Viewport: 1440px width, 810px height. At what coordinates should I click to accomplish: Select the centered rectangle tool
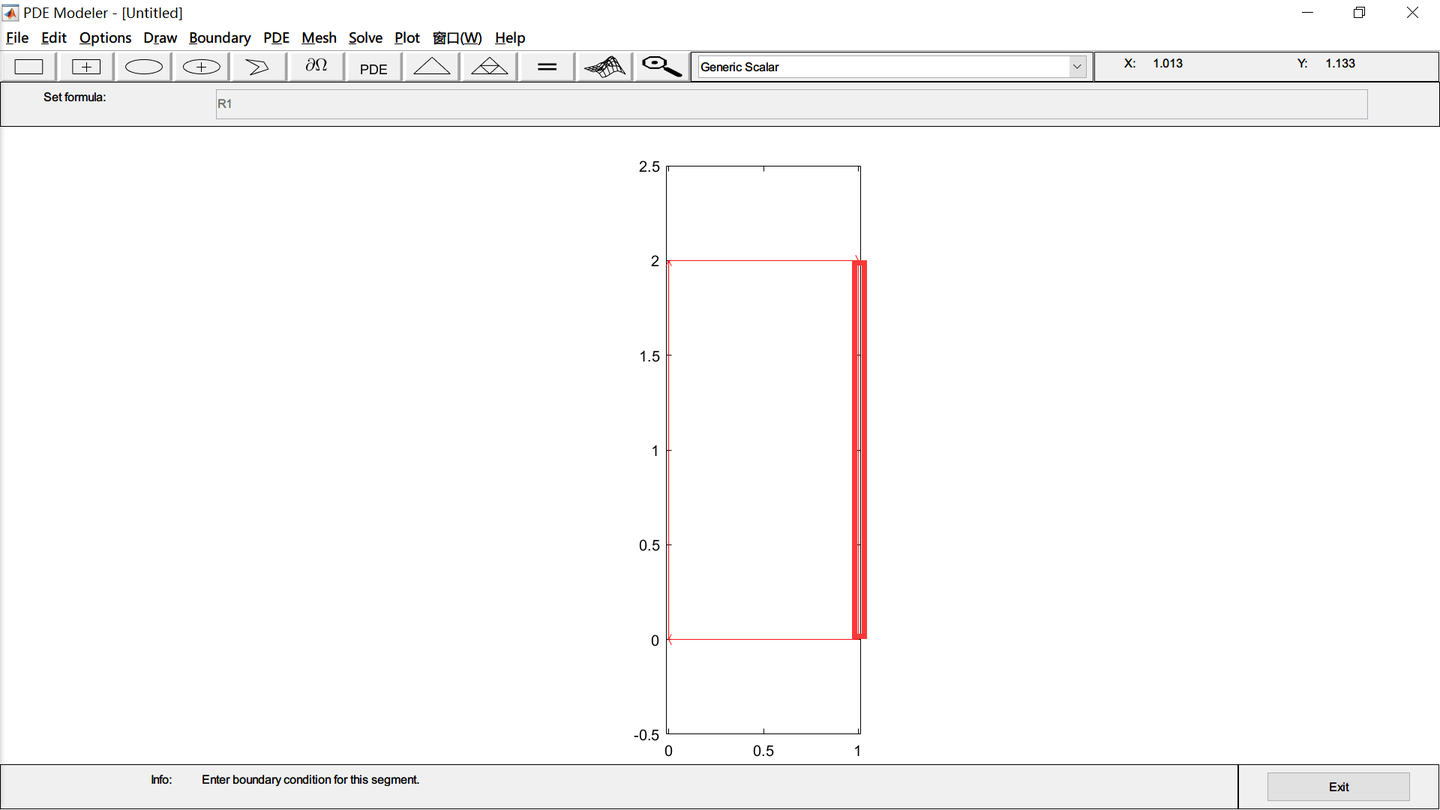pyautogui.click(x=85, y=66)
